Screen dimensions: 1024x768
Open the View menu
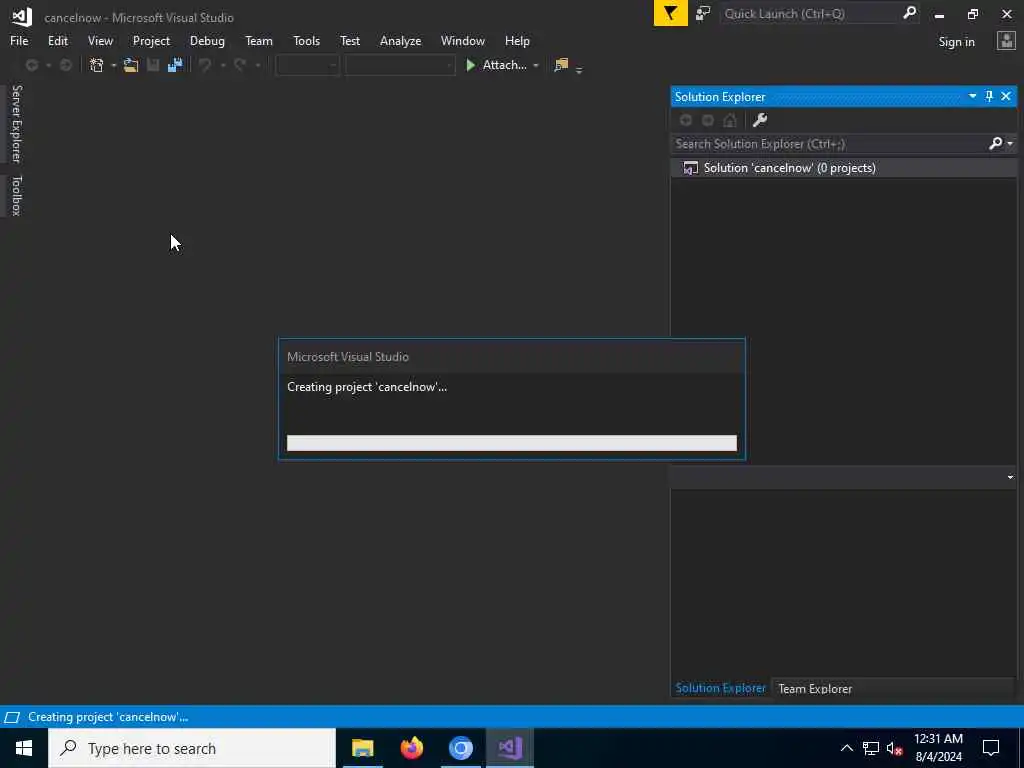pos(100,40)
